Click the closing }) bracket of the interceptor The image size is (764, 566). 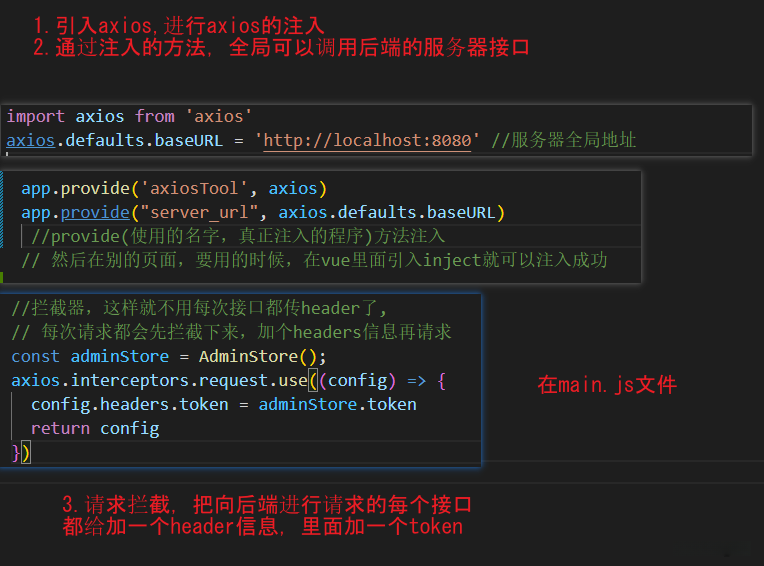21,452
